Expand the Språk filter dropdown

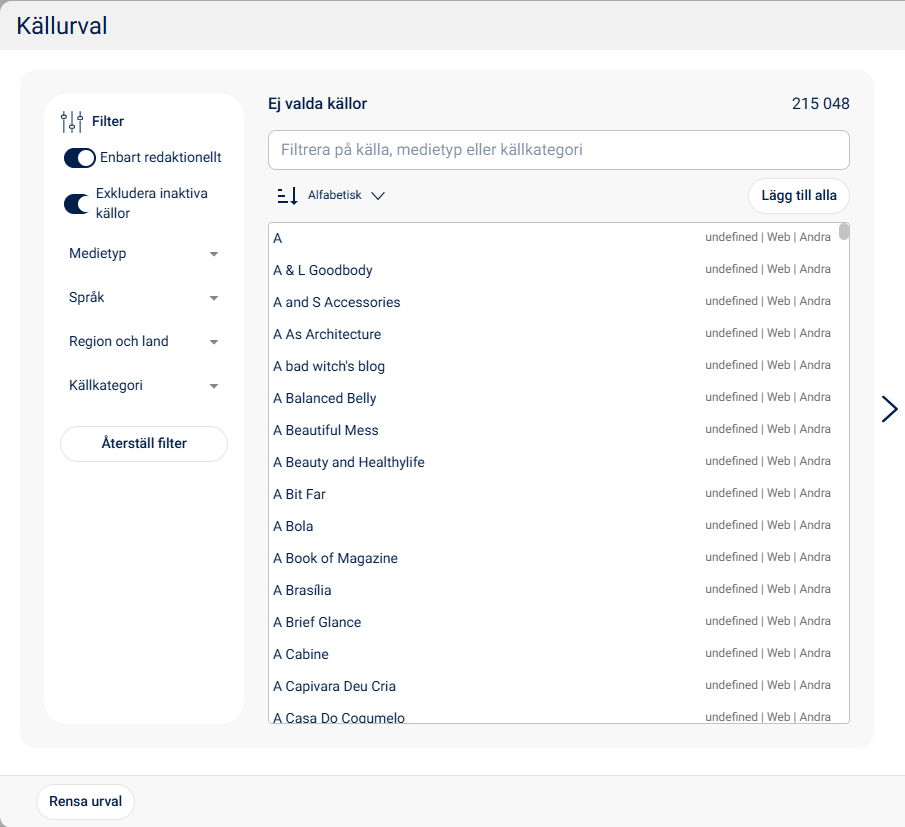(144, 297)
